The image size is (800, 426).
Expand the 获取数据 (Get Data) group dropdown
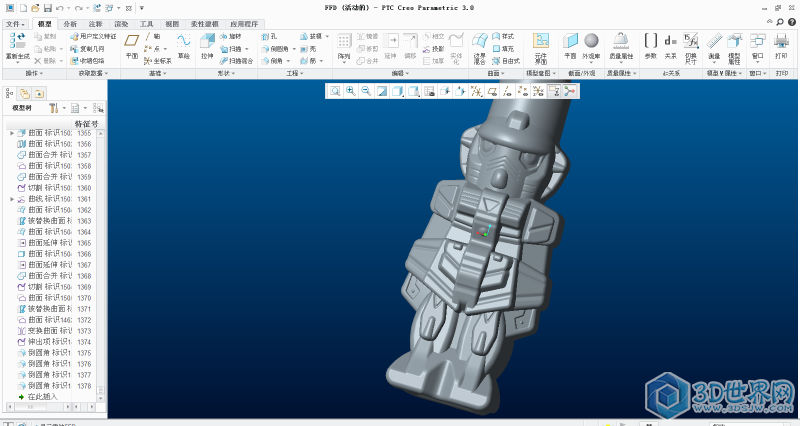[x=93, y=73]
